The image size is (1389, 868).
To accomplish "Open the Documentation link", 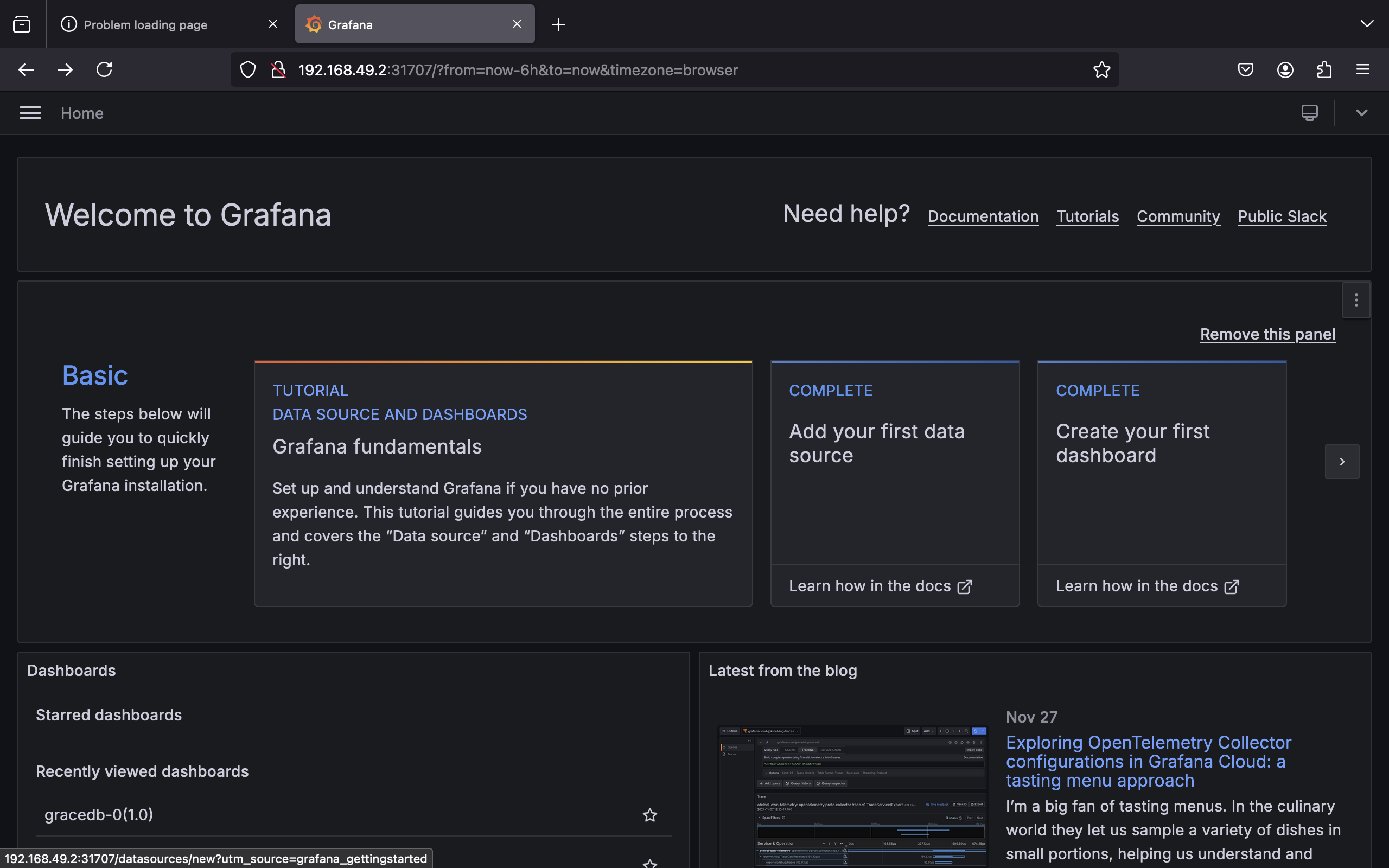I will click(983, 216).
